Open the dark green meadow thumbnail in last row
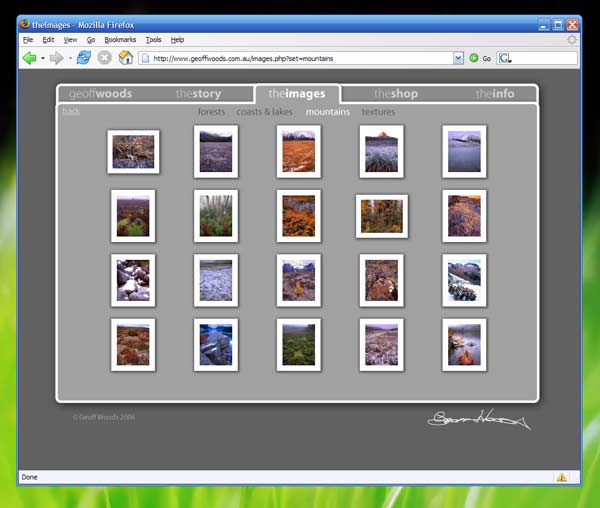The height and width of the screenshot is (508, 600). tap(298, 345)
